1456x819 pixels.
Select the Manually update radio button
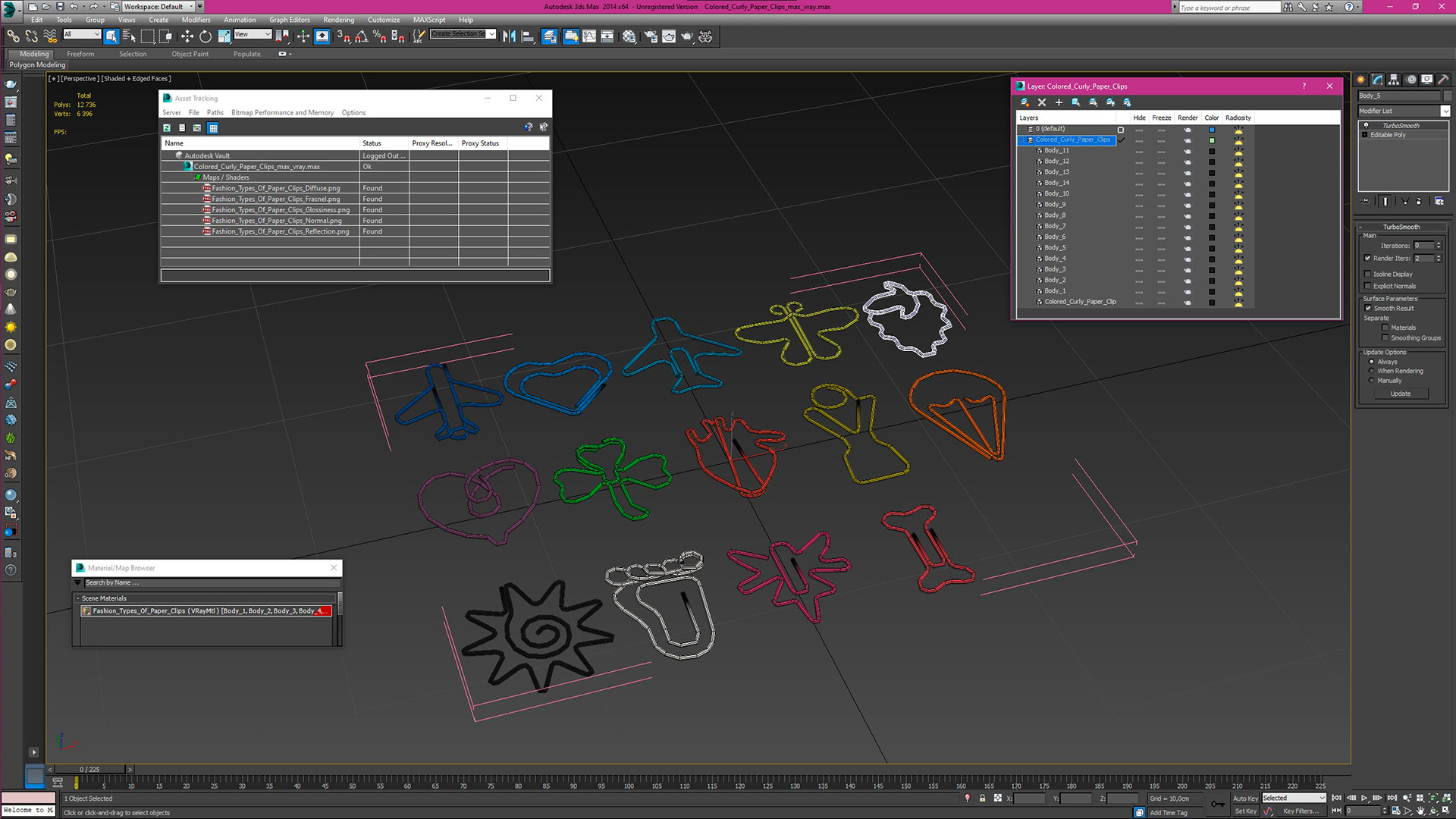click(x=1371, y=381)
